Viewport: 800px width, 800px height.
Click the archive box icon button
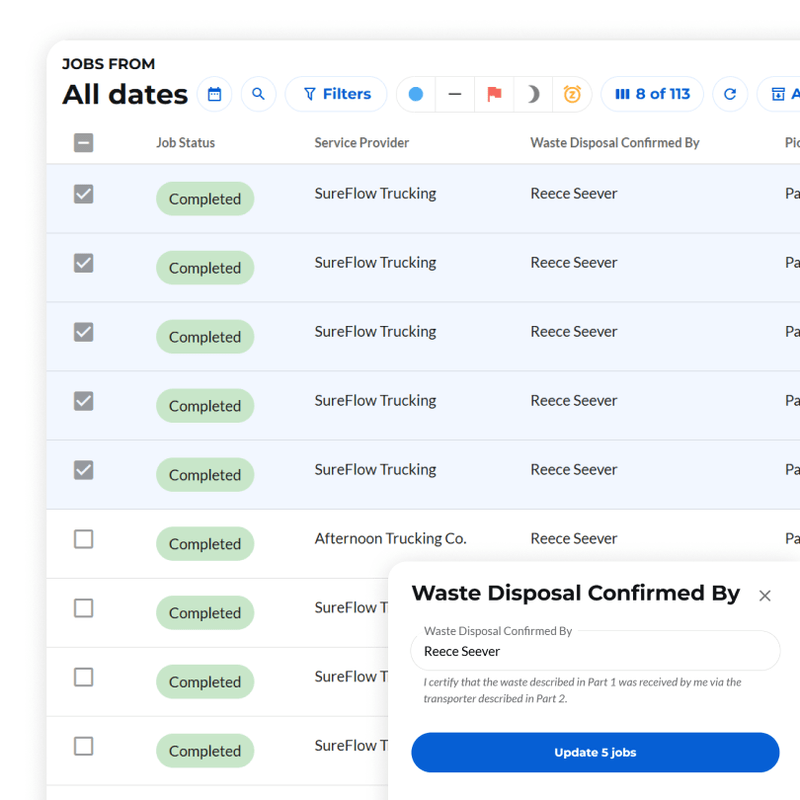click(x=779, y=94)
